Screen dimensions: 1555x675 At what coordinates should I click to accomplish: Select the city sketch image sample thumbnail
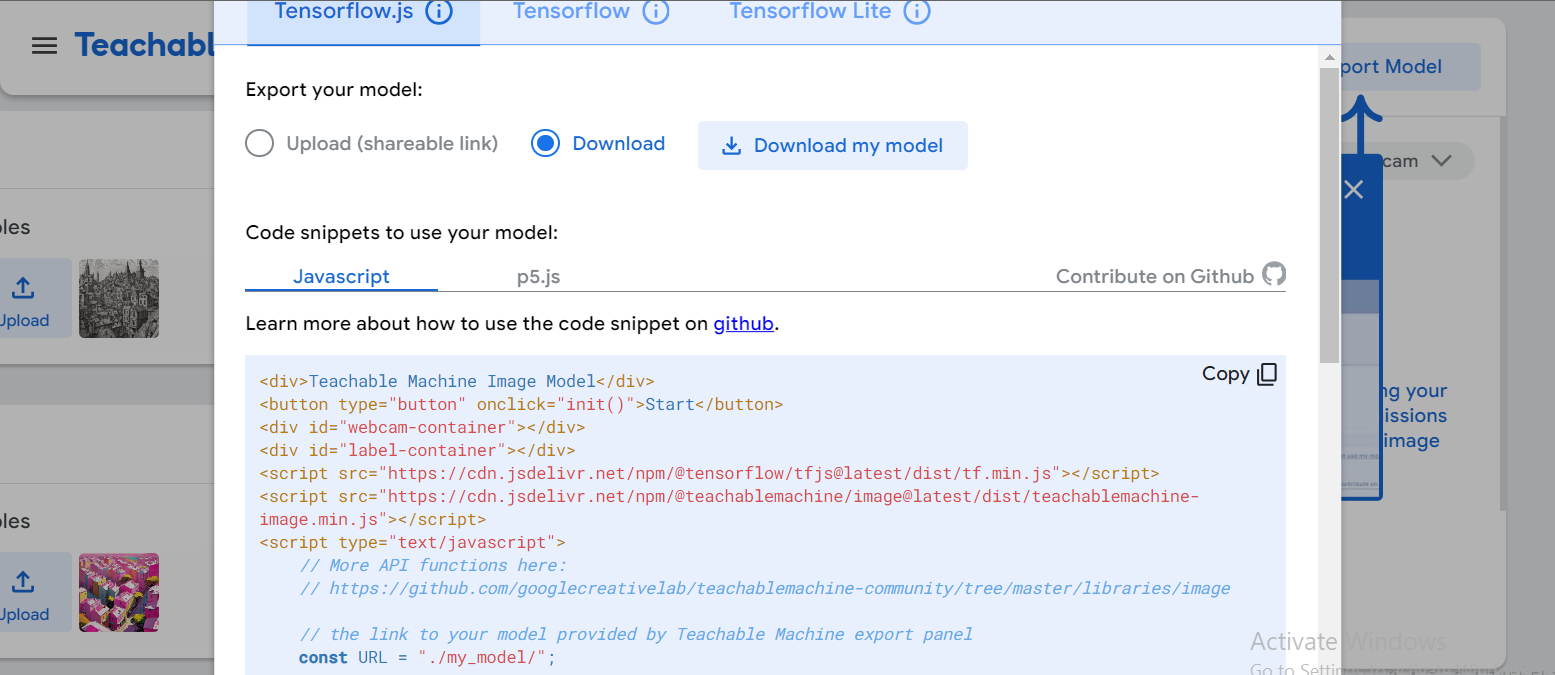119,298
